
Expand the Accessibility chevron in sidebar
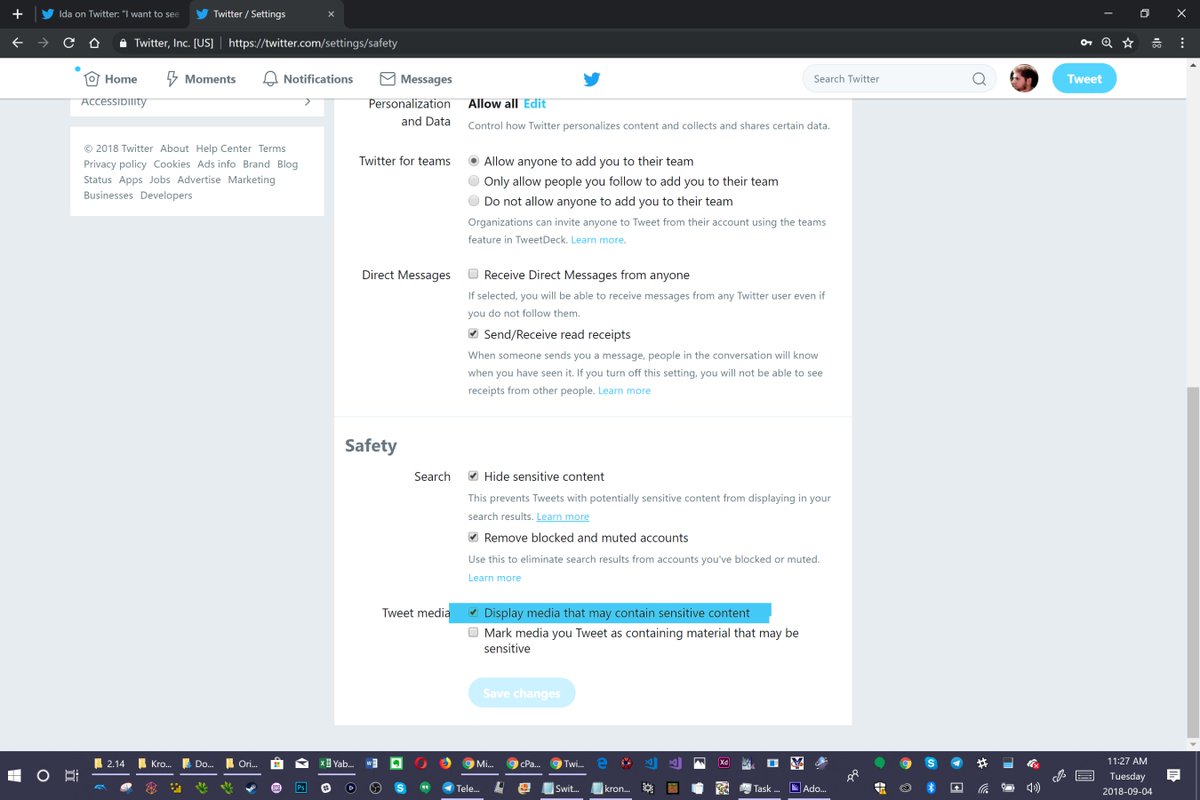point(307,101)
